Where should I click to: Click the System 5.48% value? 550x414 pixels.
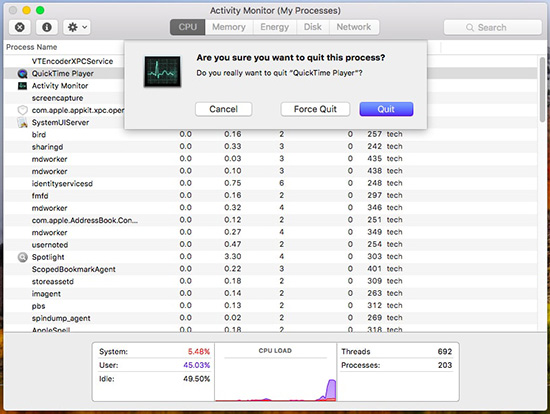pyautogui.click(x=199, y=352)
